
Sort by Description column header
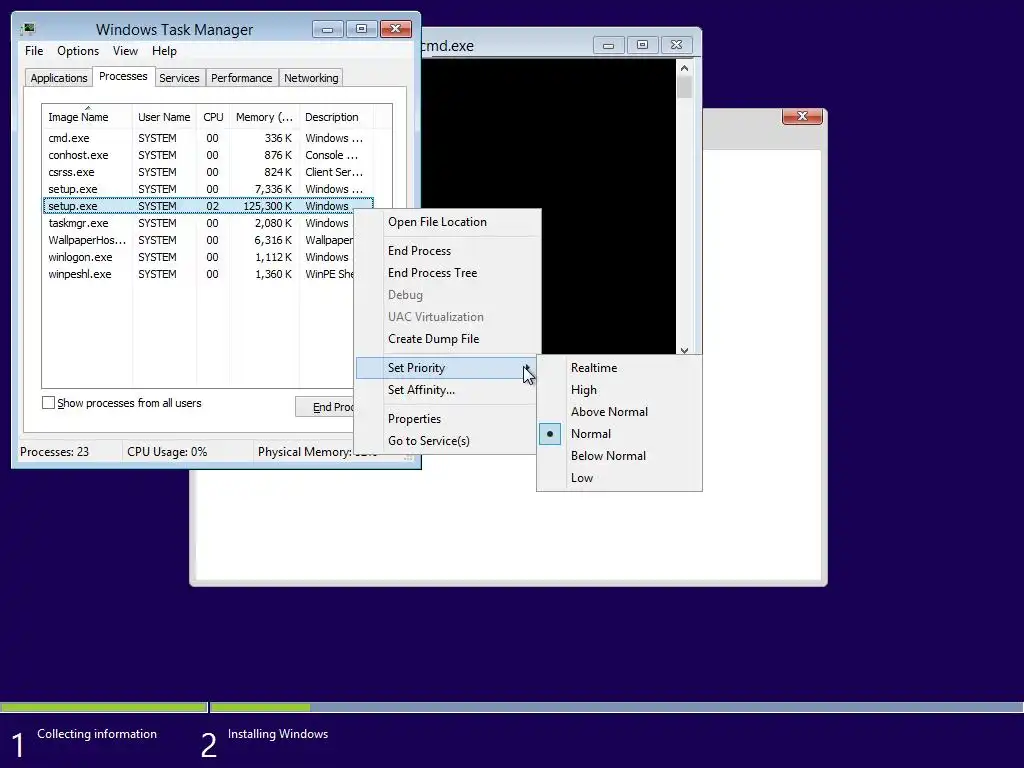tap(336, 117)
